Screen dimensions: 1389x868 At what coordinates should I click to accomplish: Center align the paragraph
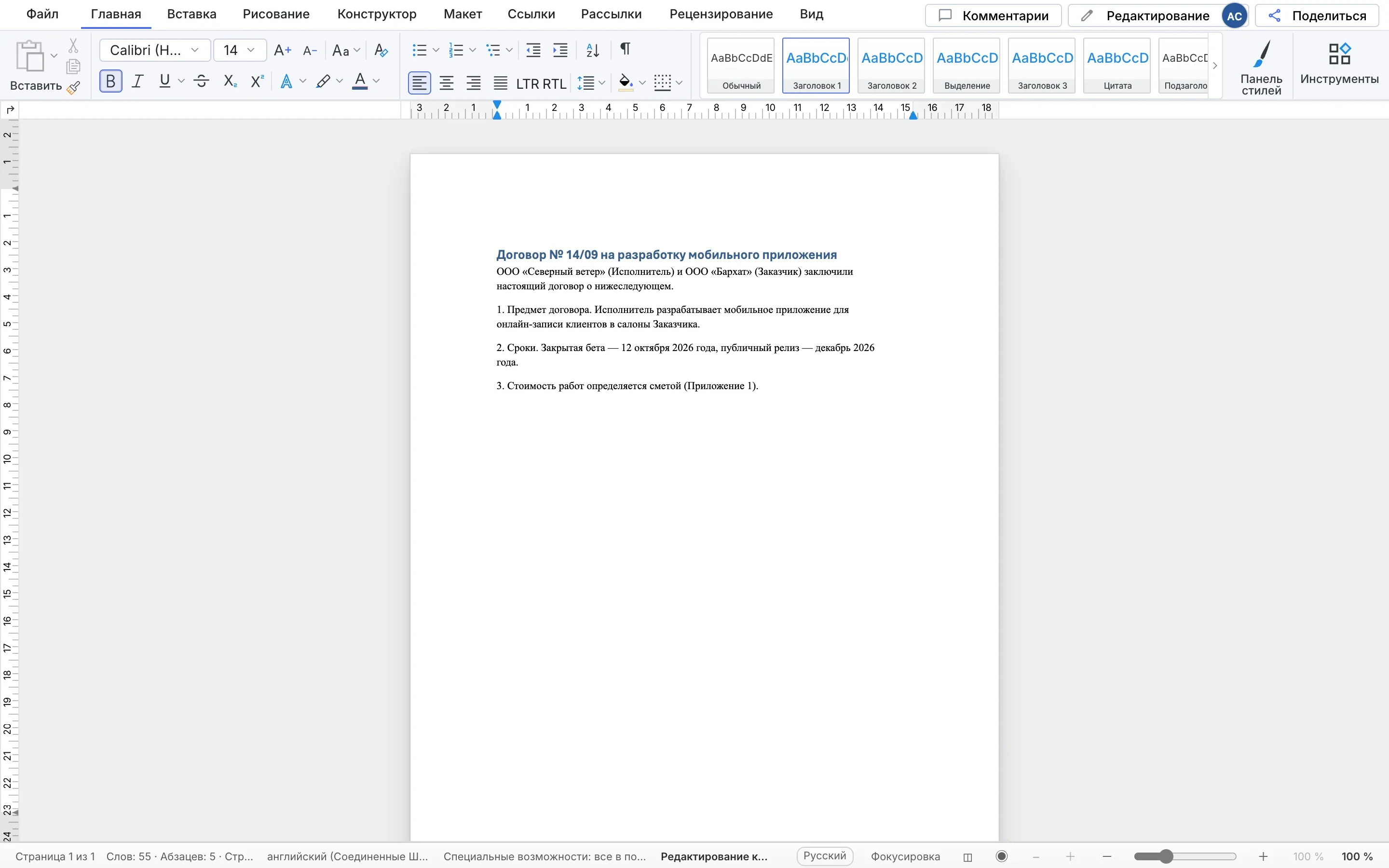[x=447, y=83]
